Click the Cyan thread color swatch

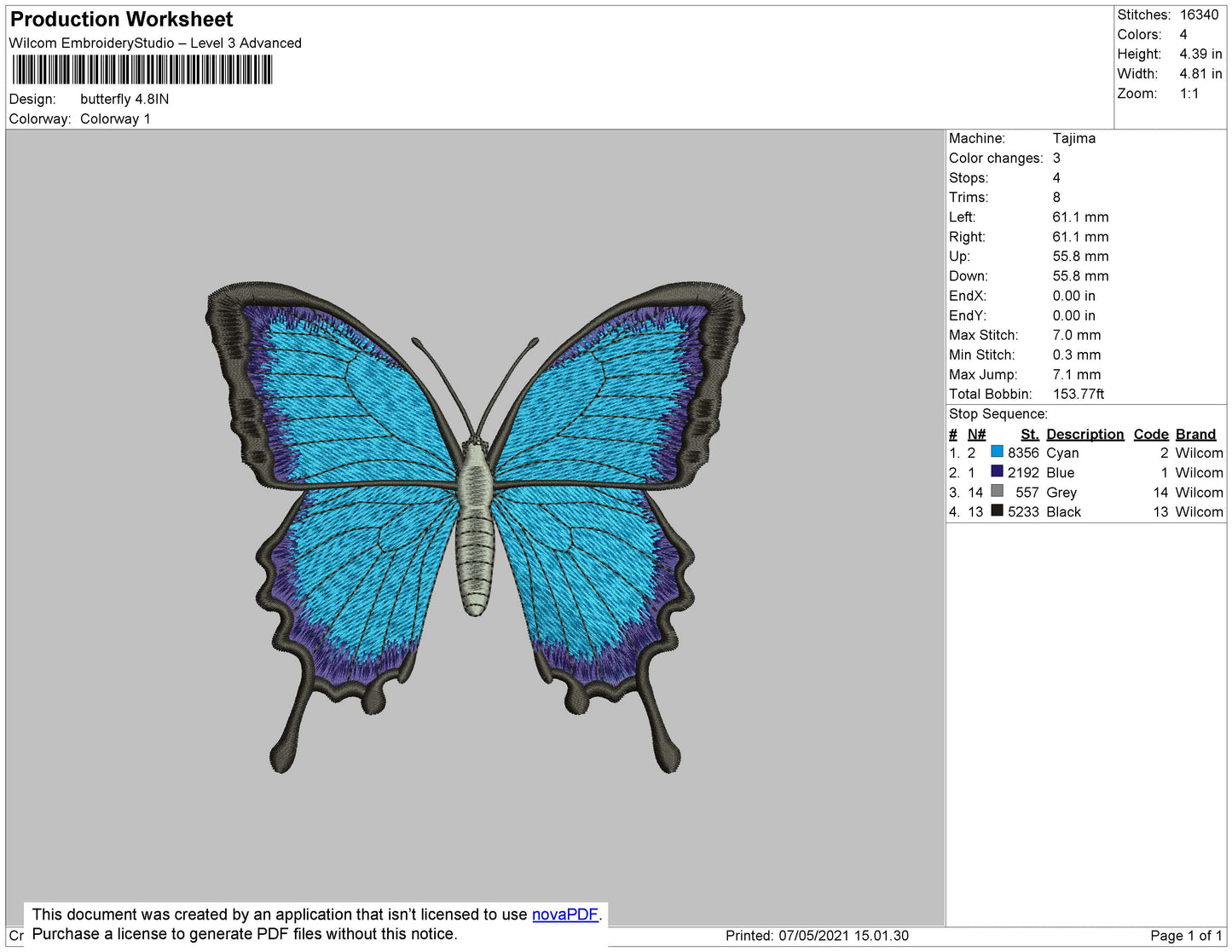point(997,452)
